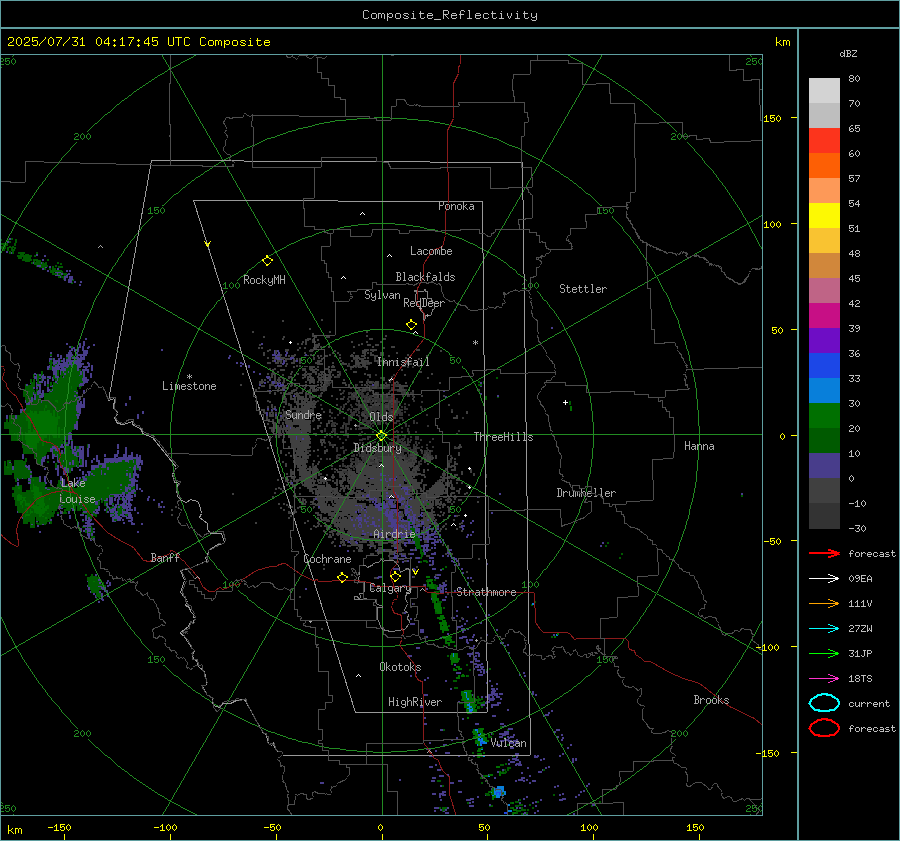Click the green 31JP arrow icon

[824, 653]
